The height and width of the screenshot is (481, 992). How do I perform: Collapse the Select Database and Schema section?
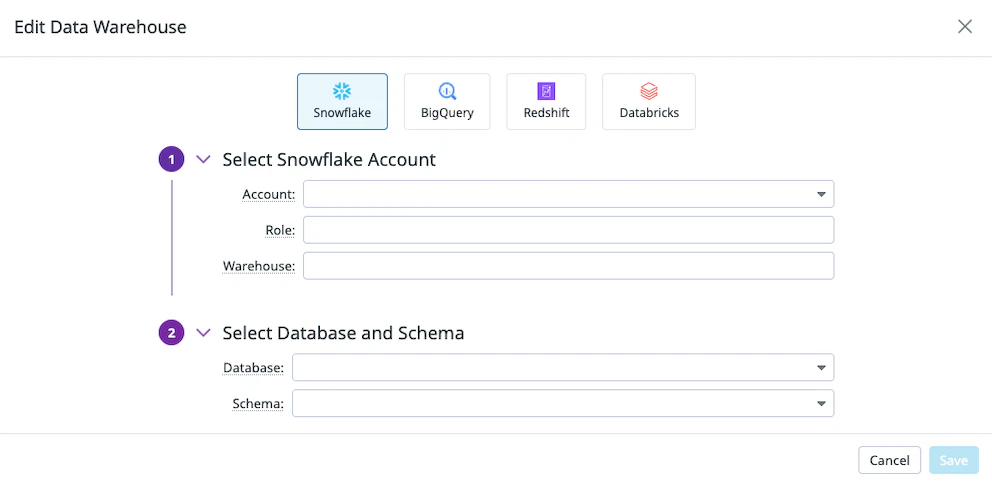click(x=204, y=333)
